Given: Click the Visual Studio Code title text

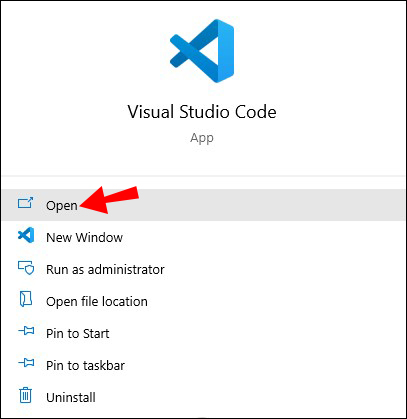Looking at the screenshot, I should pos(202,112).
